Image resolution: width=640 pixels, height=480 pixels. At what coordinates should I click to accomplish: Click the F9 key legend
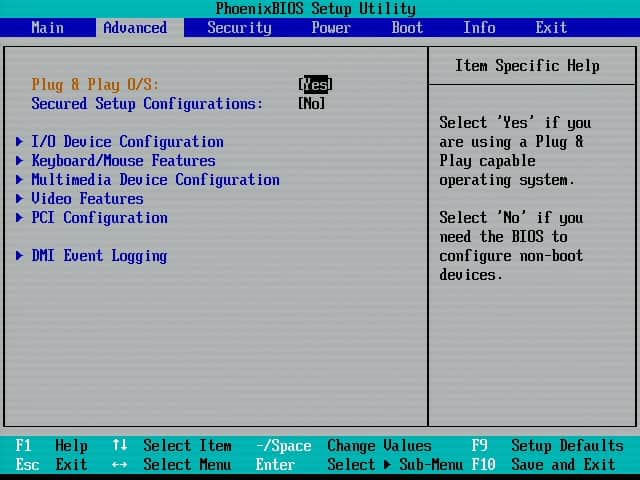tap(479, 445)
